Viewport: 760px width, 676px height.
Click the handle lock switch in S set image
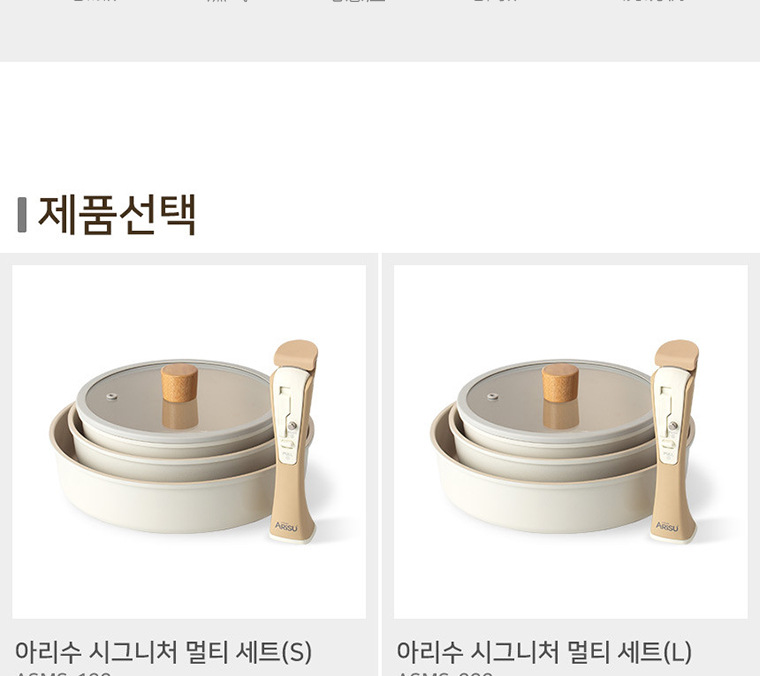tap(288, 444)
